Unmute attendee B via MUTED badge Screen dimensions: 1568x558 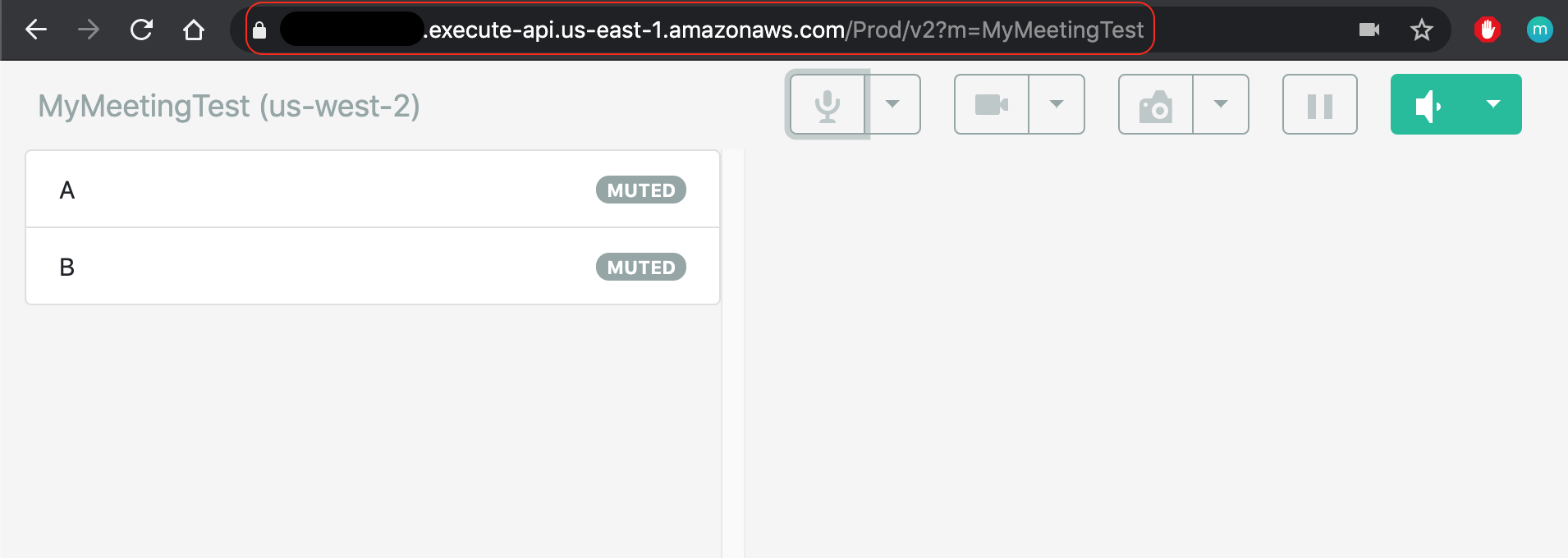(x=640, y=266)
